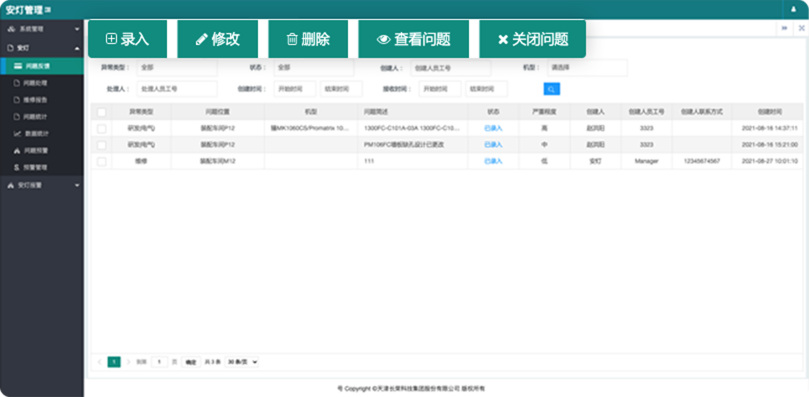Click the 创建时间 column header in table
This screenshot has height=397, width=809.
[x=770, y=112]
